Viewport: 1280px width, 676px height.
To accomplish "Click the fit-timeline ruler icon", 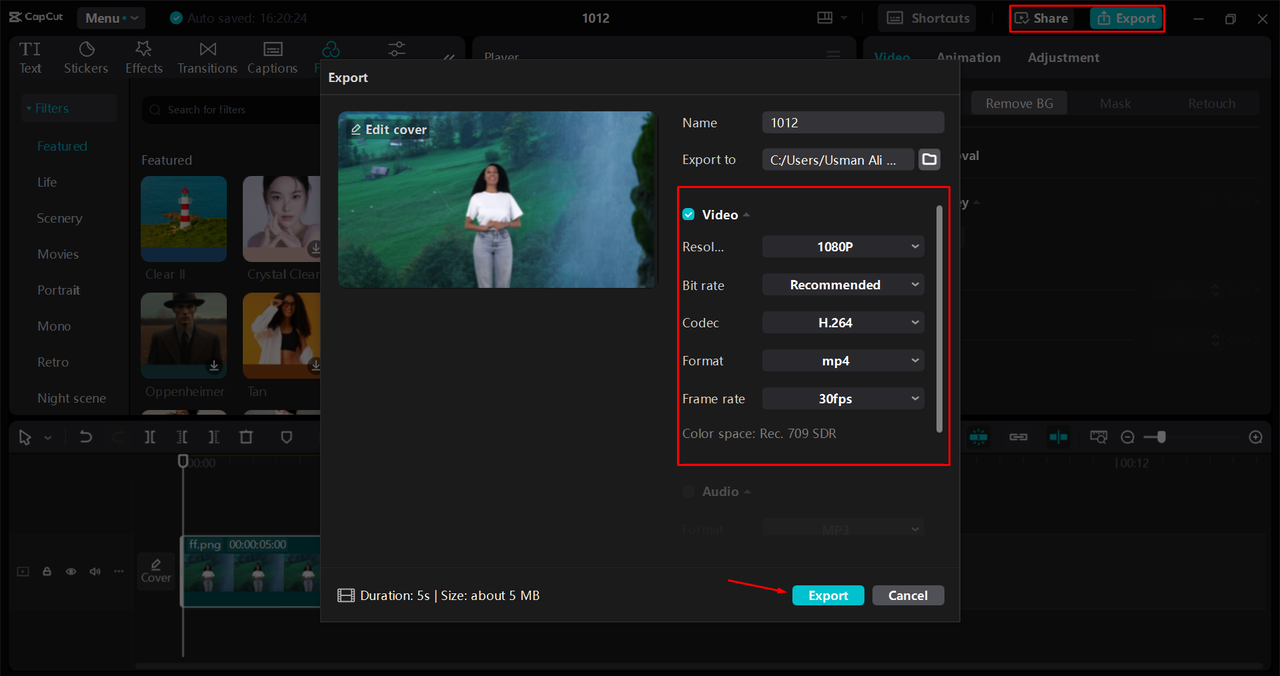I will [x=1099, y=437].
